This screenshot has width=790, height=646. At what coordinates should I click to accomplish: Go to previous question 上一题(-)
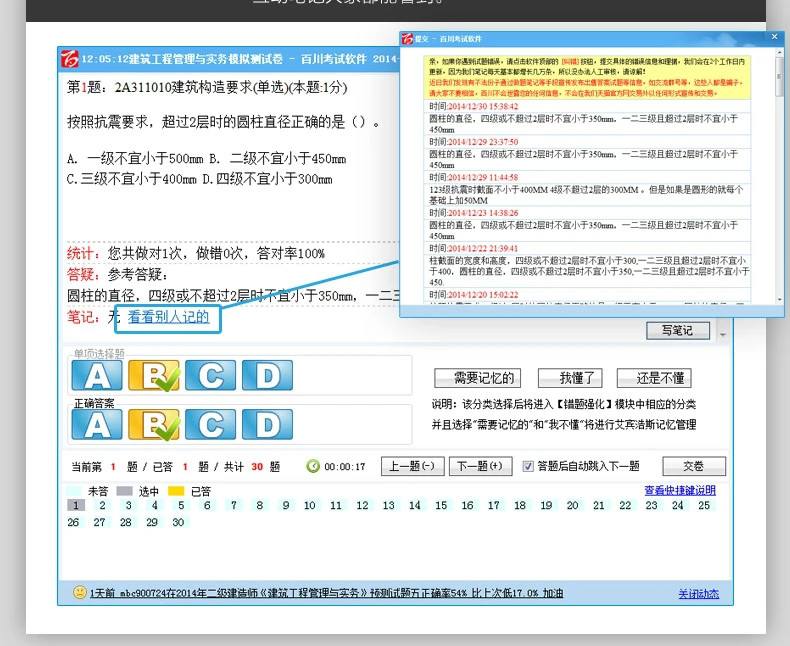[x=412, y=466]
